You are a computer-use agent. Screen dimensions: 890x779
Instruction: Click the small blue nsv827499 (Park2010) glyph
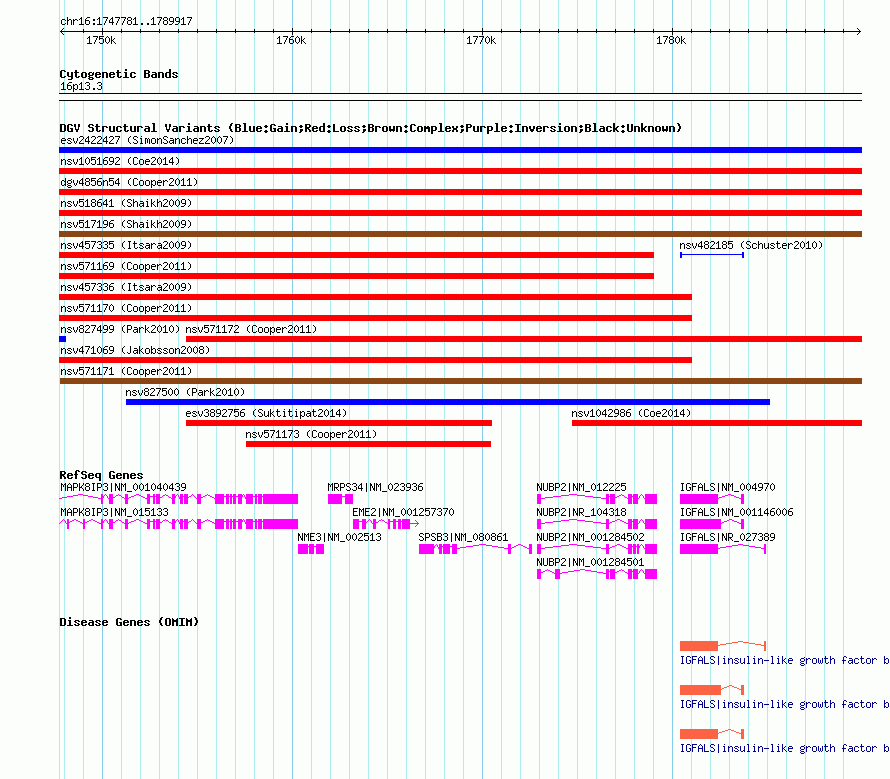pos(62,339)
